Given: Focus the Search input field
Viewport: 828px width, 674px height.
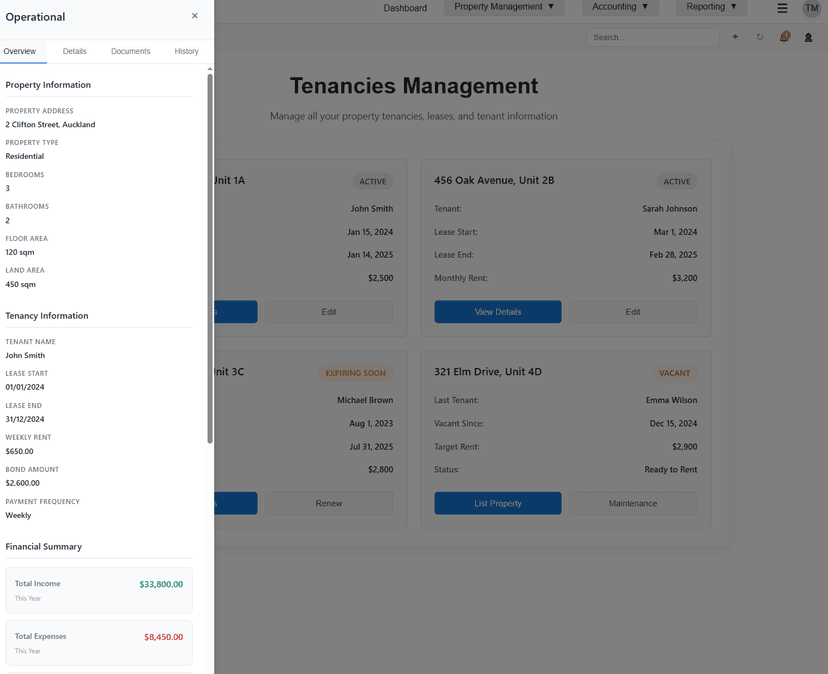Looking at the screenshot, I should click(x=653, y=38).
